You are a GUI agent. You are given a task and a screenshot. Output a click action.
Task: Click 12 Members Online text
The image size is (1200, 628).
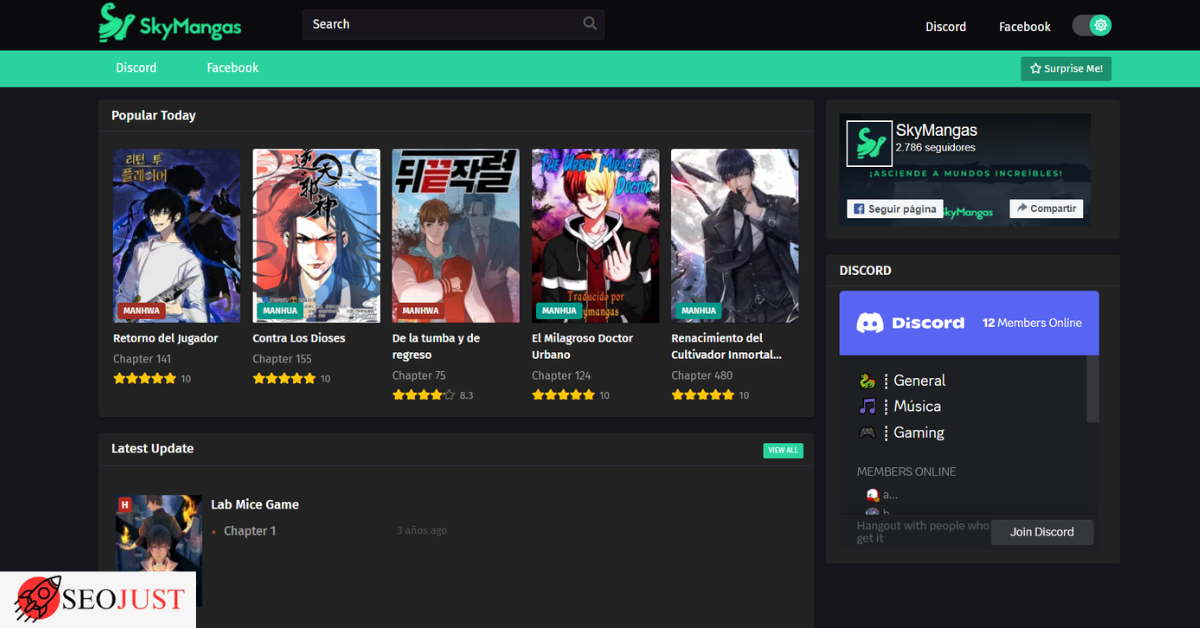click(x=1032, y=323)
